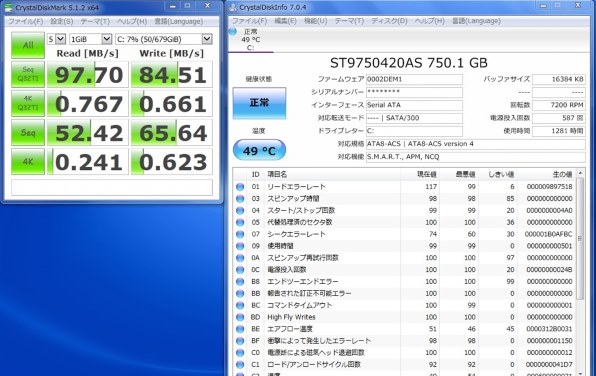Click the 生の値 column header
The width and height of the screenshot is (596, 376).
click(x=547, y=175)
